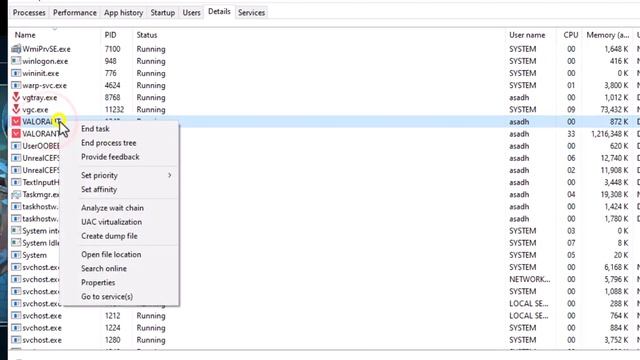This screenshot has width=640, height=360.
Task: Click the 1,216,348 K memory value
Action: pyautogui.click(x=610, y=134)
